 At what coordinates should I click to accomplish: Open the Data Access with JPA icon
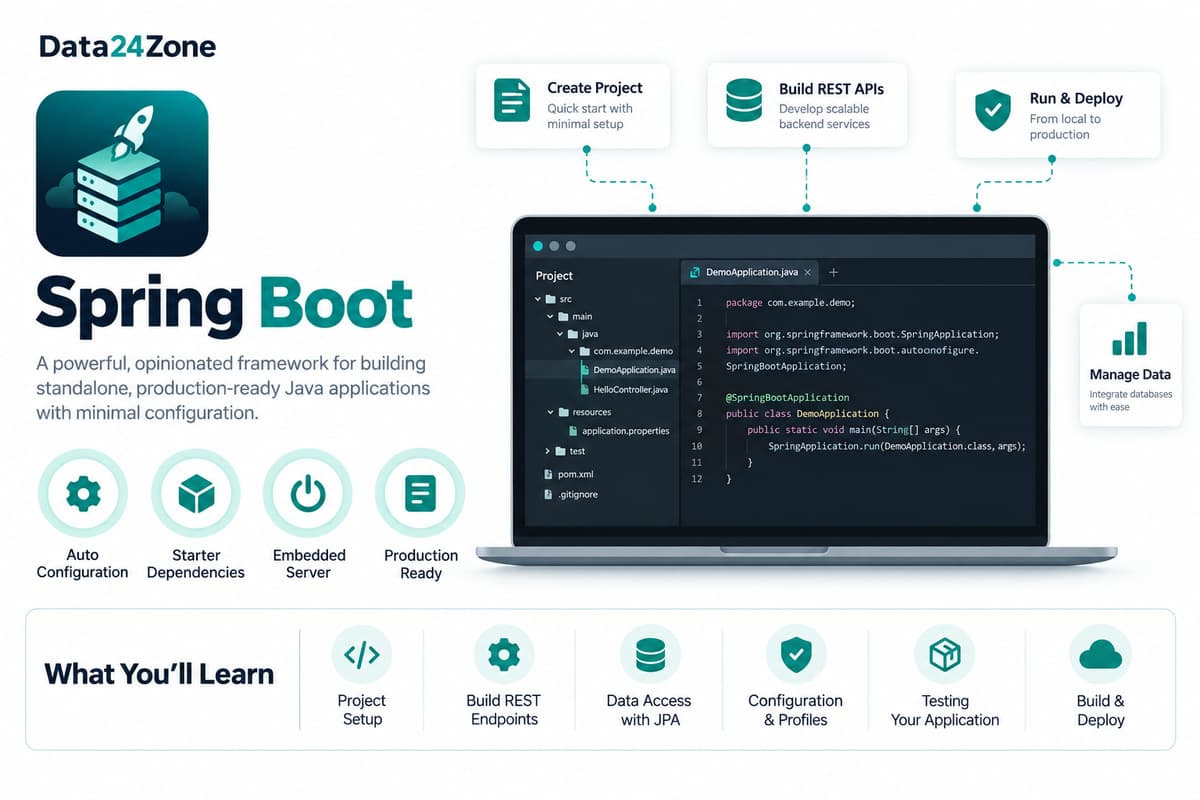pyautogui.click(x=649, y=655)
